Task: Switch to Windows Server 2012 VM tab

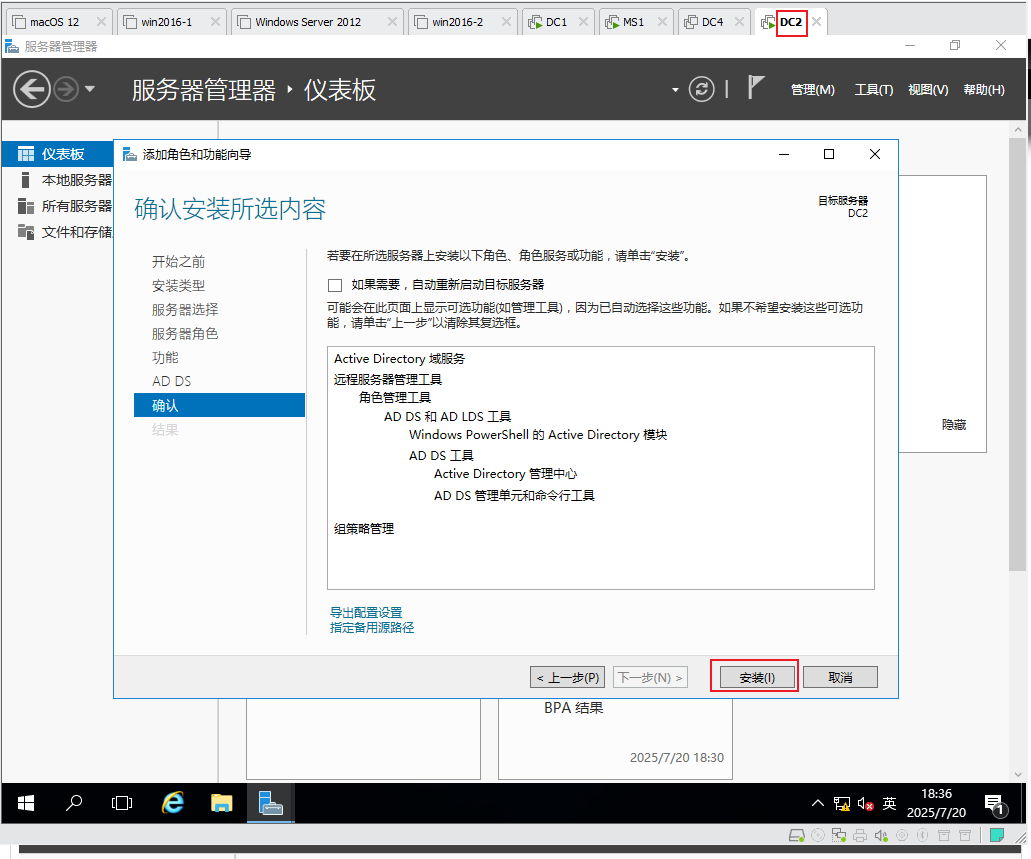Action: tap(308, 22)
